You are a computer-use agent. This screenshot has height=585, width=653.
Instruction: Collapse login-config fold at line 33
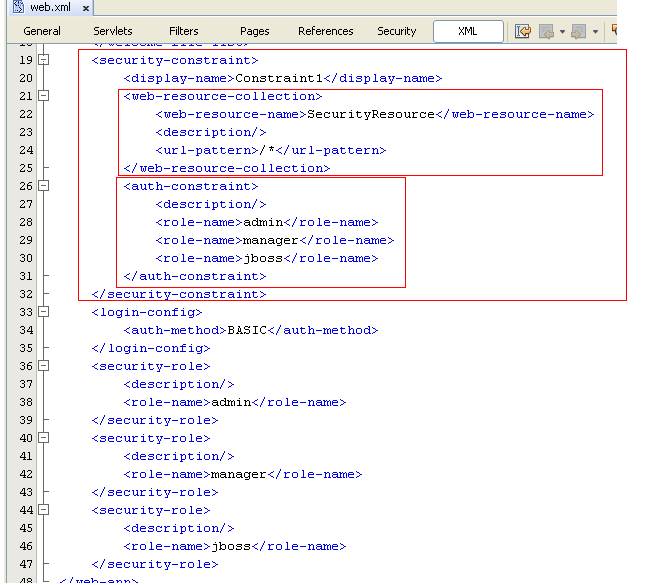[x=43, y=312]
